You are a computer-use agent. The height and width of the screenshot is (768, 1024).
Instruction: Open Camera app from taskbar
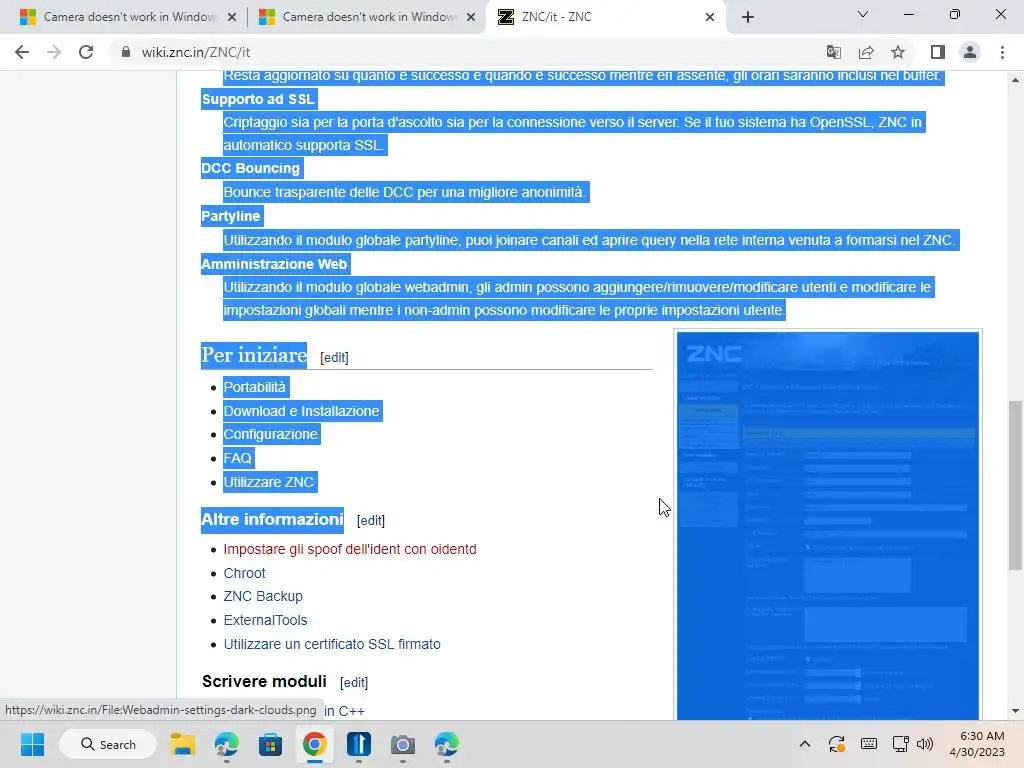402,744
